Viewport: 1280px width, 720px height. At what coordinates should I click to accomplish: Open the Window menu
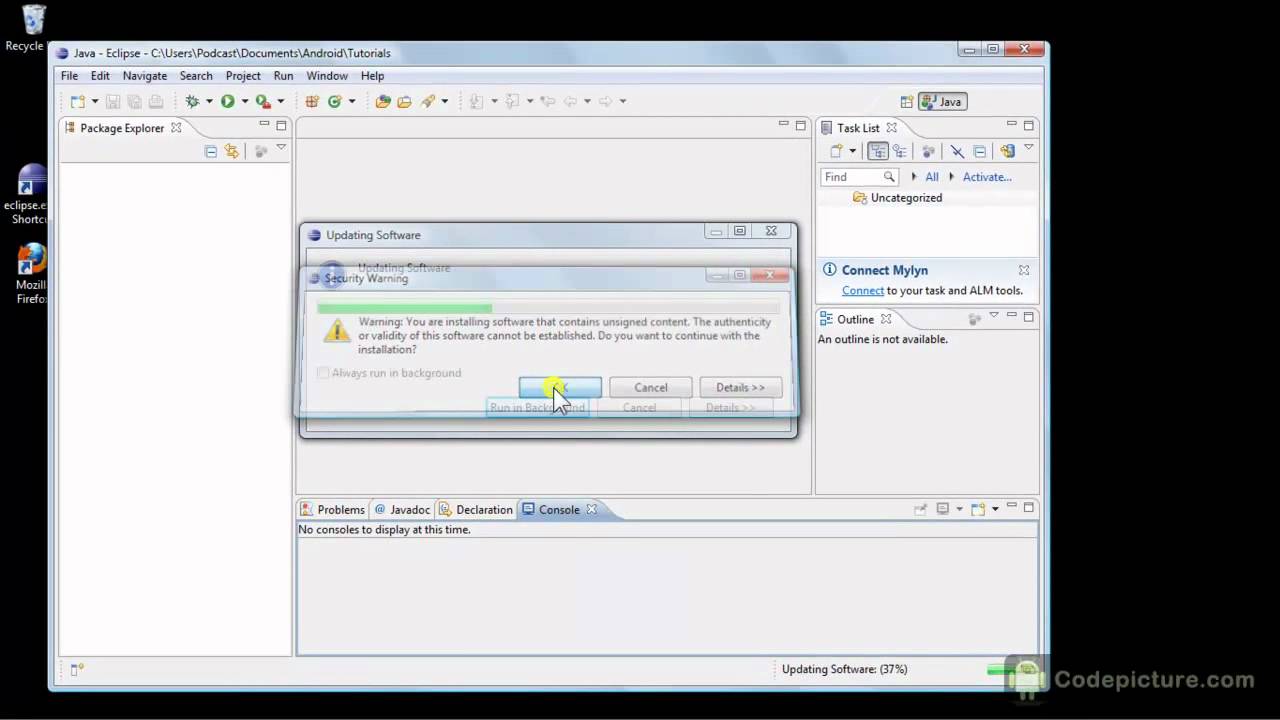[x=327, y=76]
